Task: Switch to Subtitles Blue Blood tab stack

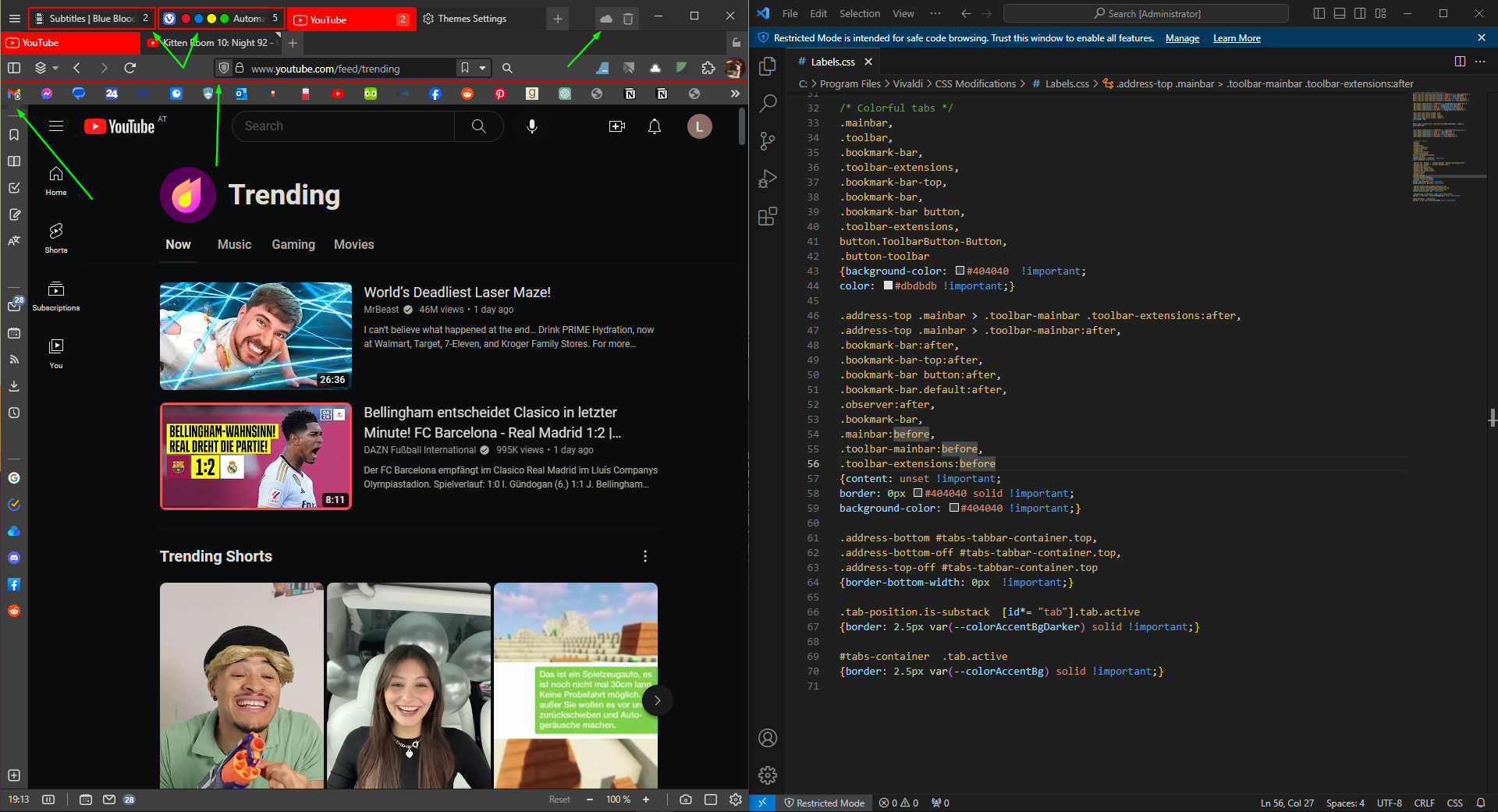Action: point(92,18)
